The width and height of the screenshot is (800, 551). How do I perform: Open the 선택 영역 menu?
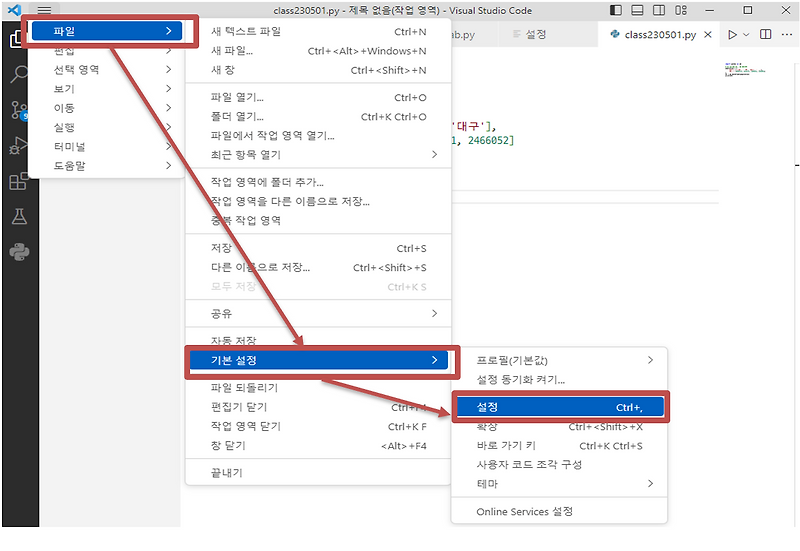(x=107, y=69)
